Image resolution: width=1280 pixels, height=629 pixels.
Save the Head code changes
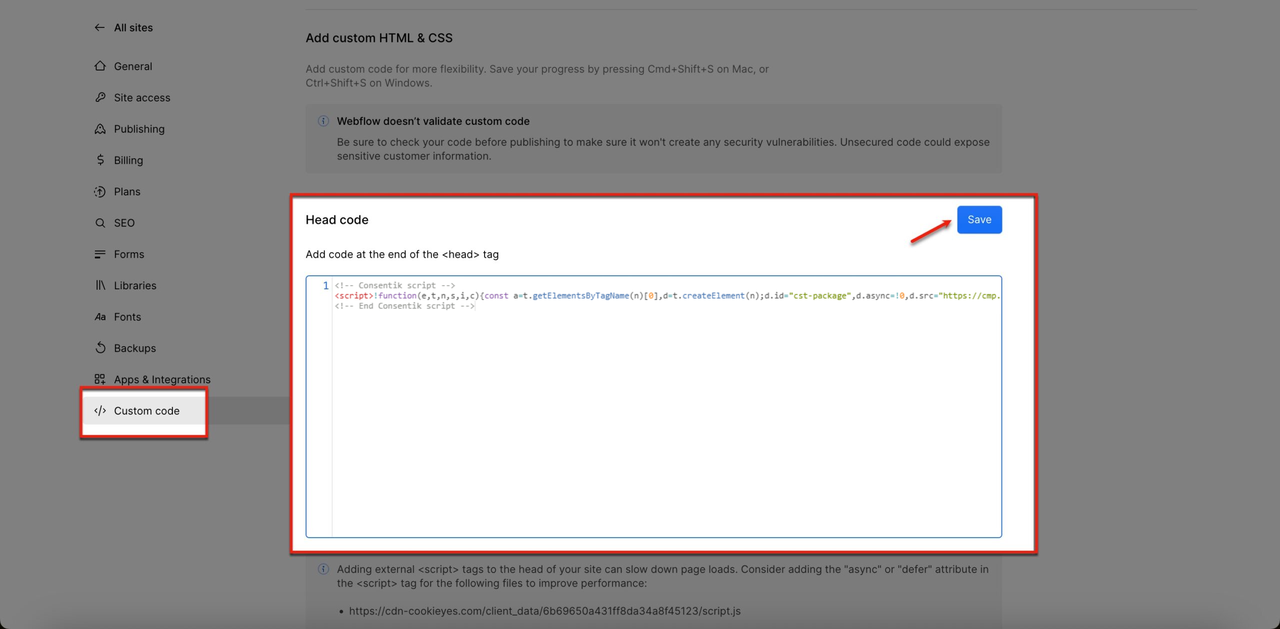tap(979, 220)
